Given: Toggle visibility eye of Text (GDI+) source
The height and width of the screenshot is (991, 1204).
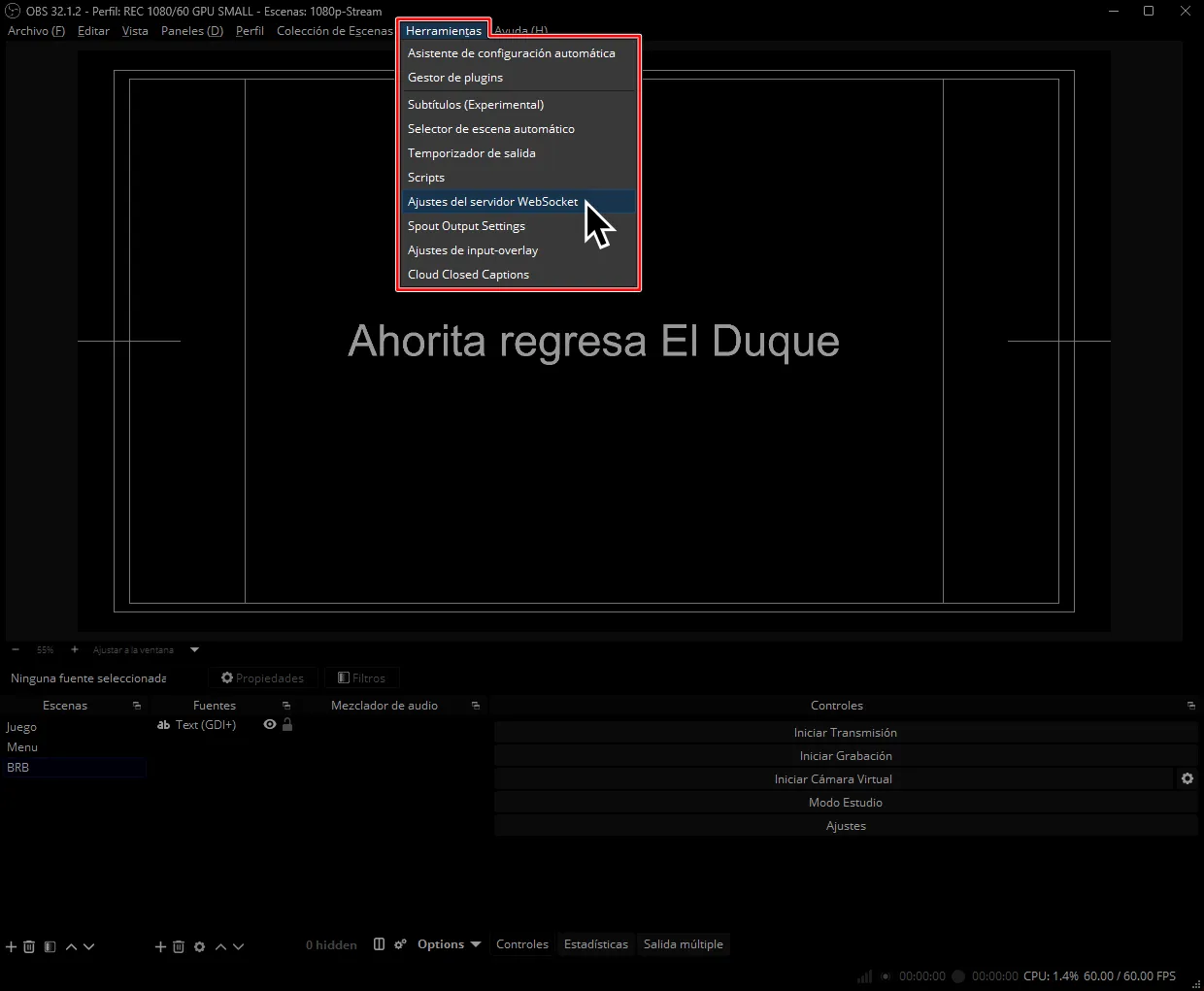Looking at the screenshot, I should click(270, 725).
